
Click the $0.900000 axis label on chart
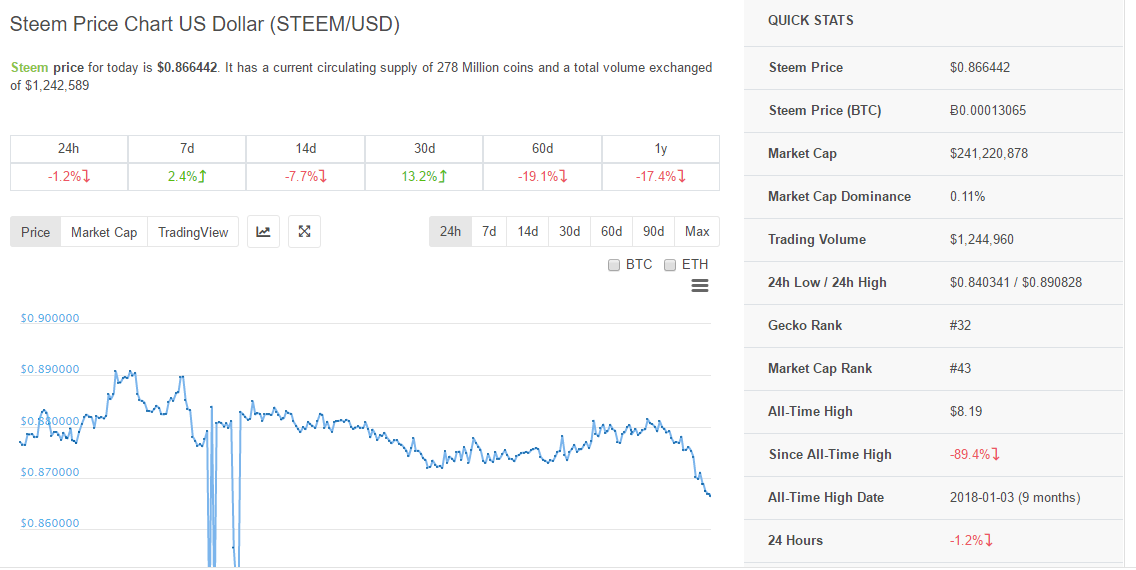coord(50,319)
